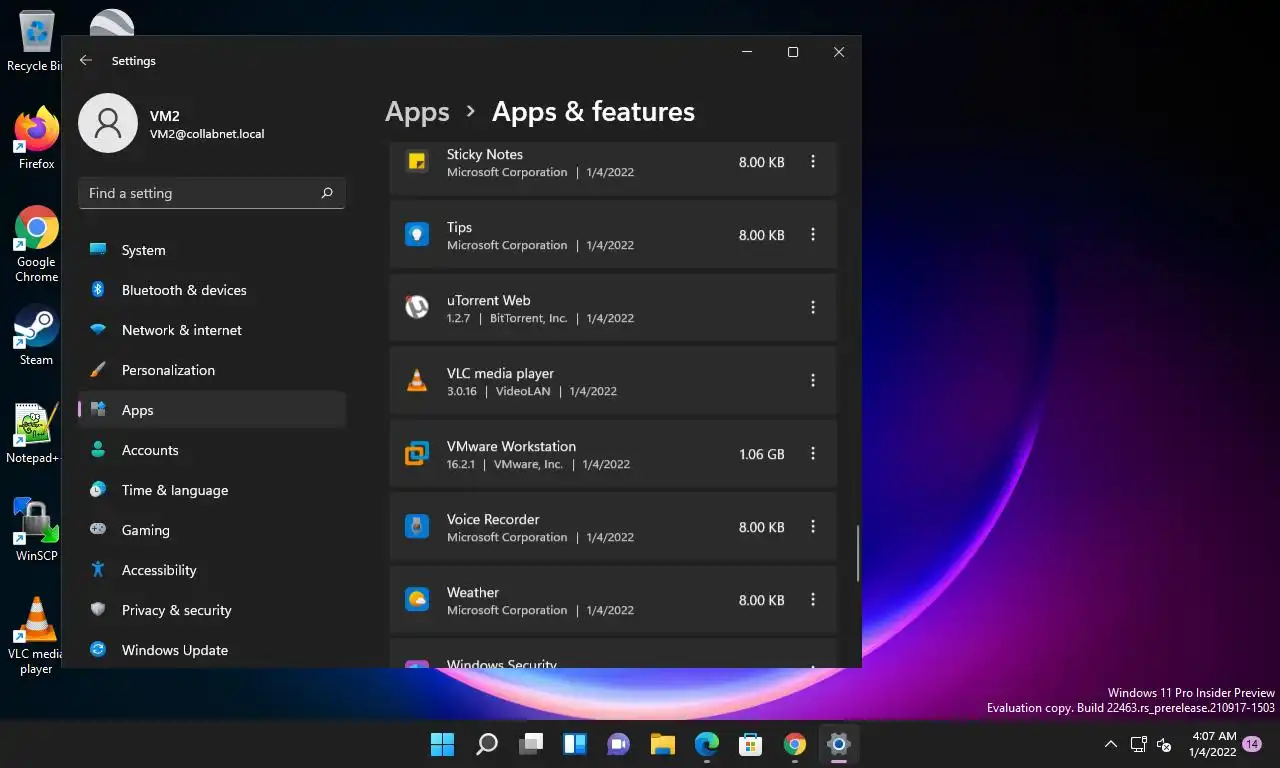
Task: Click the Sticky Notes app icon
Action: click(x=417, y=162)
